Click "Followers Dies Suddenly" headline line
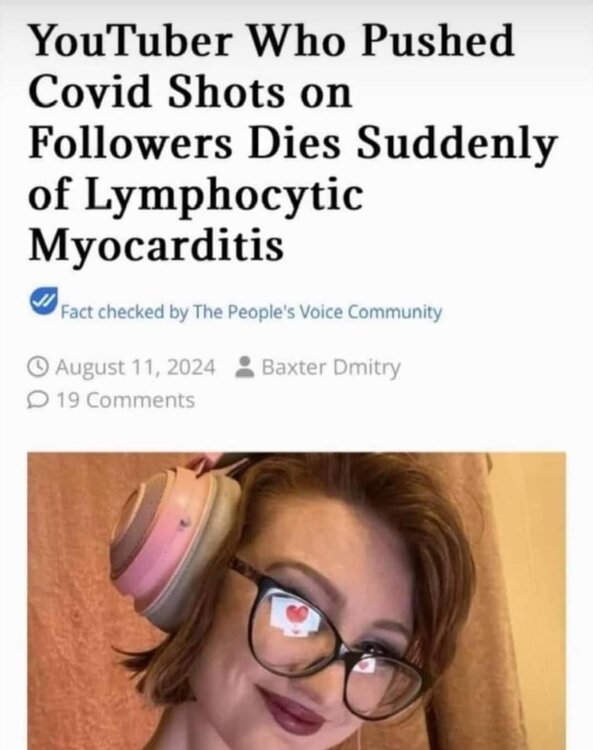 click(293, 143)
